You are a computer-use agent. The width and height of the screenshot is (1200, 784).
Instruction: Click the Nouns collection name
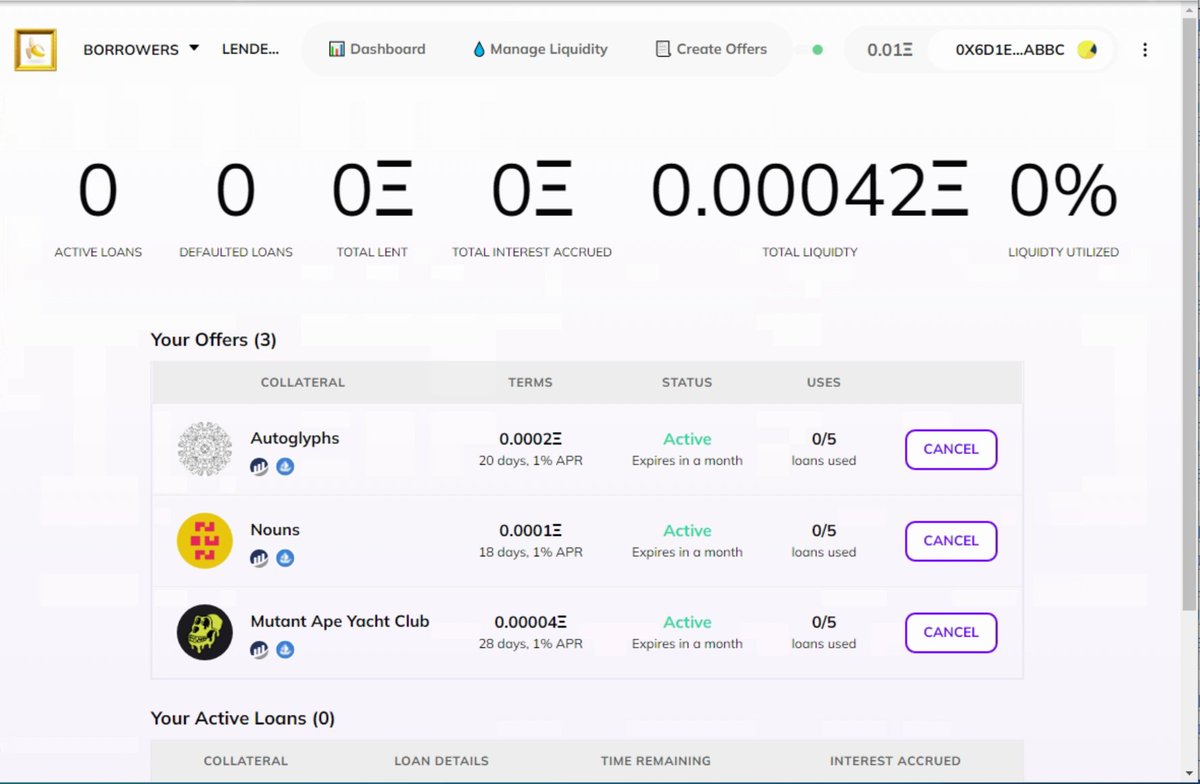click(275, 530)
